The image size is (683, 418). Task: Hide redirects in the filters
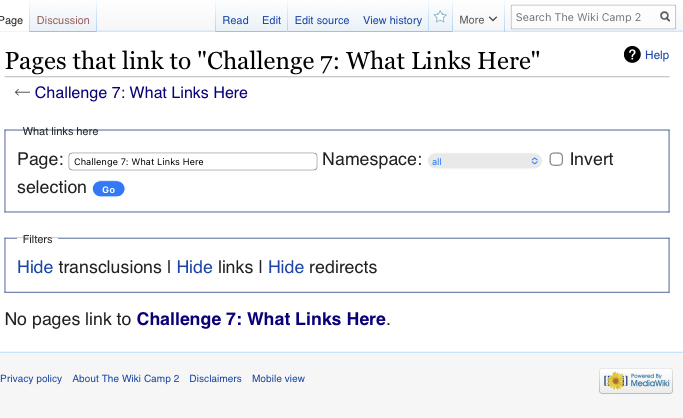pyautogui.click(x=286, y=267)
